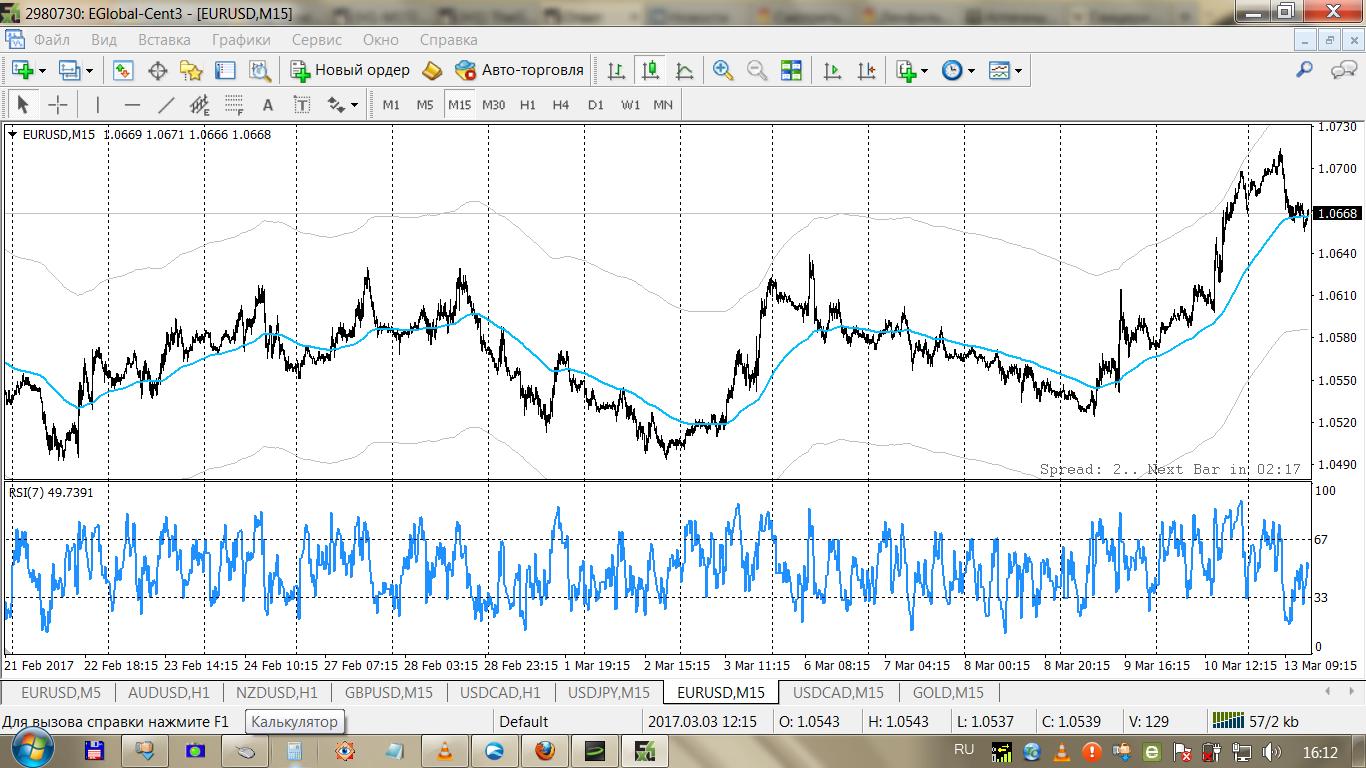Screen dimensions: 1366x768
Task: Switch to H4 timeframe
Action: pyautogui.click(x=560, y=104)
